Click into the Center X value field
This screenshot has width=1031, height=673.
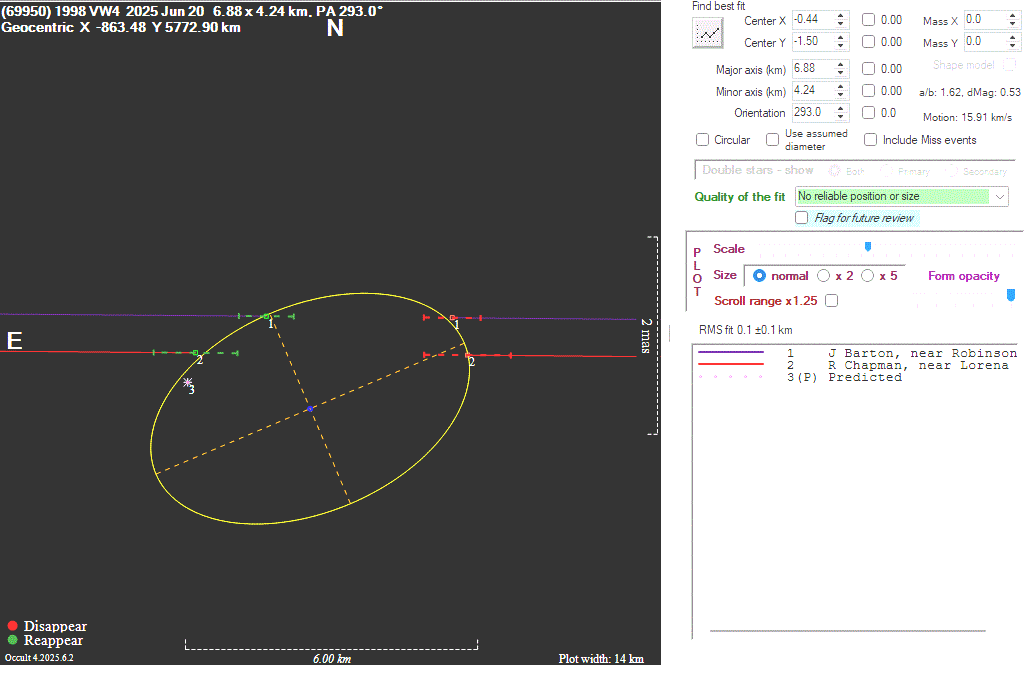(x=813, y=20)
